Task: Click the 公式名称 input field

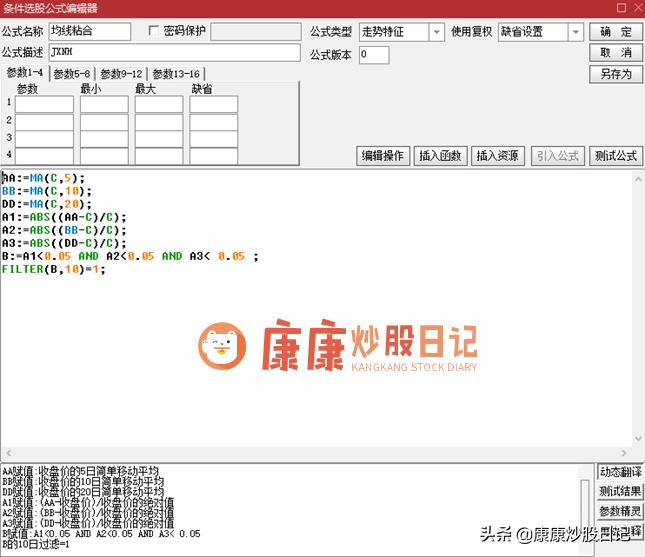Action: [90, 31]
